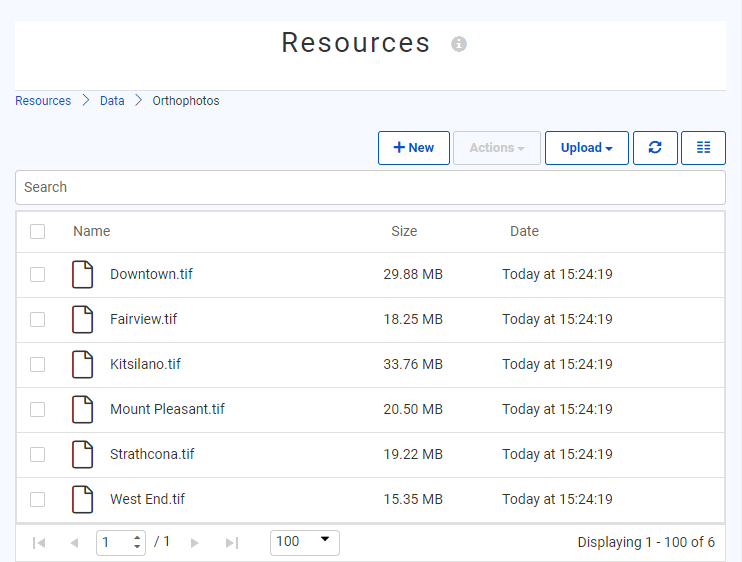Open the Actions dropdown
Screen dimensions: 742x562
(497, 148)
